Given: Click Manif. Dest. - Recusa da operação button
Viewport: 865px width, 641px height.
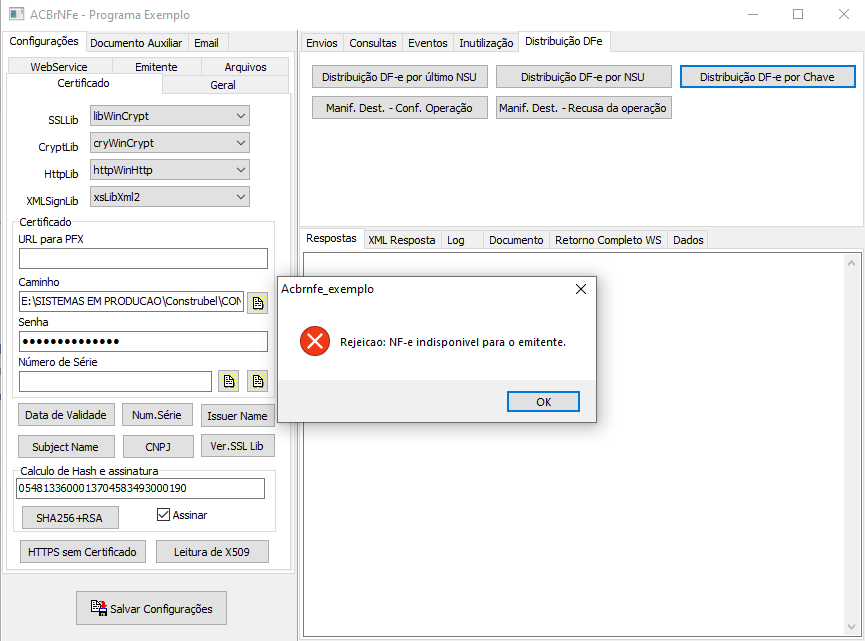Looking at the screenshot, I should tap(583, 108).
